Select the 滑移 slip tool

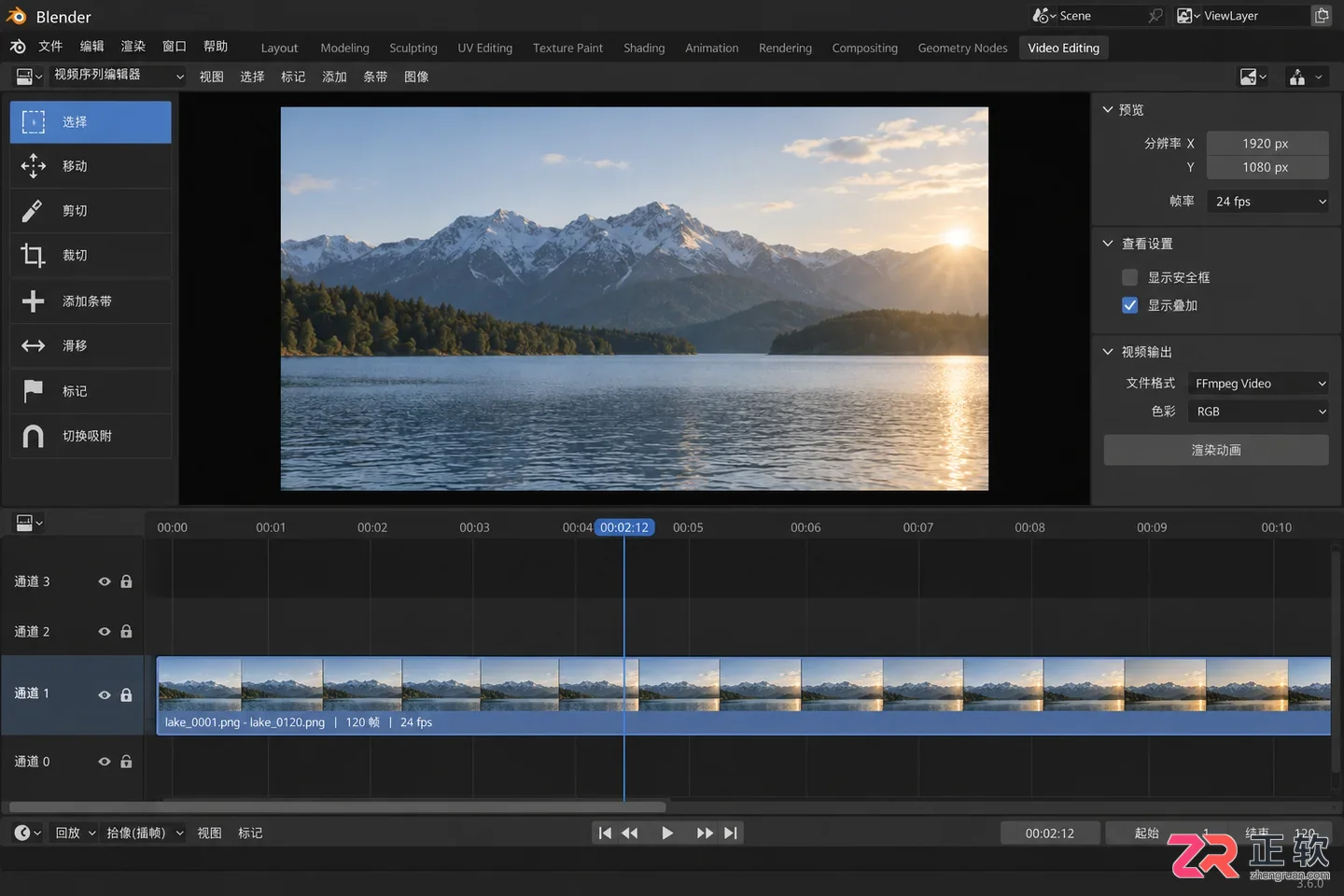pos(91,346)
